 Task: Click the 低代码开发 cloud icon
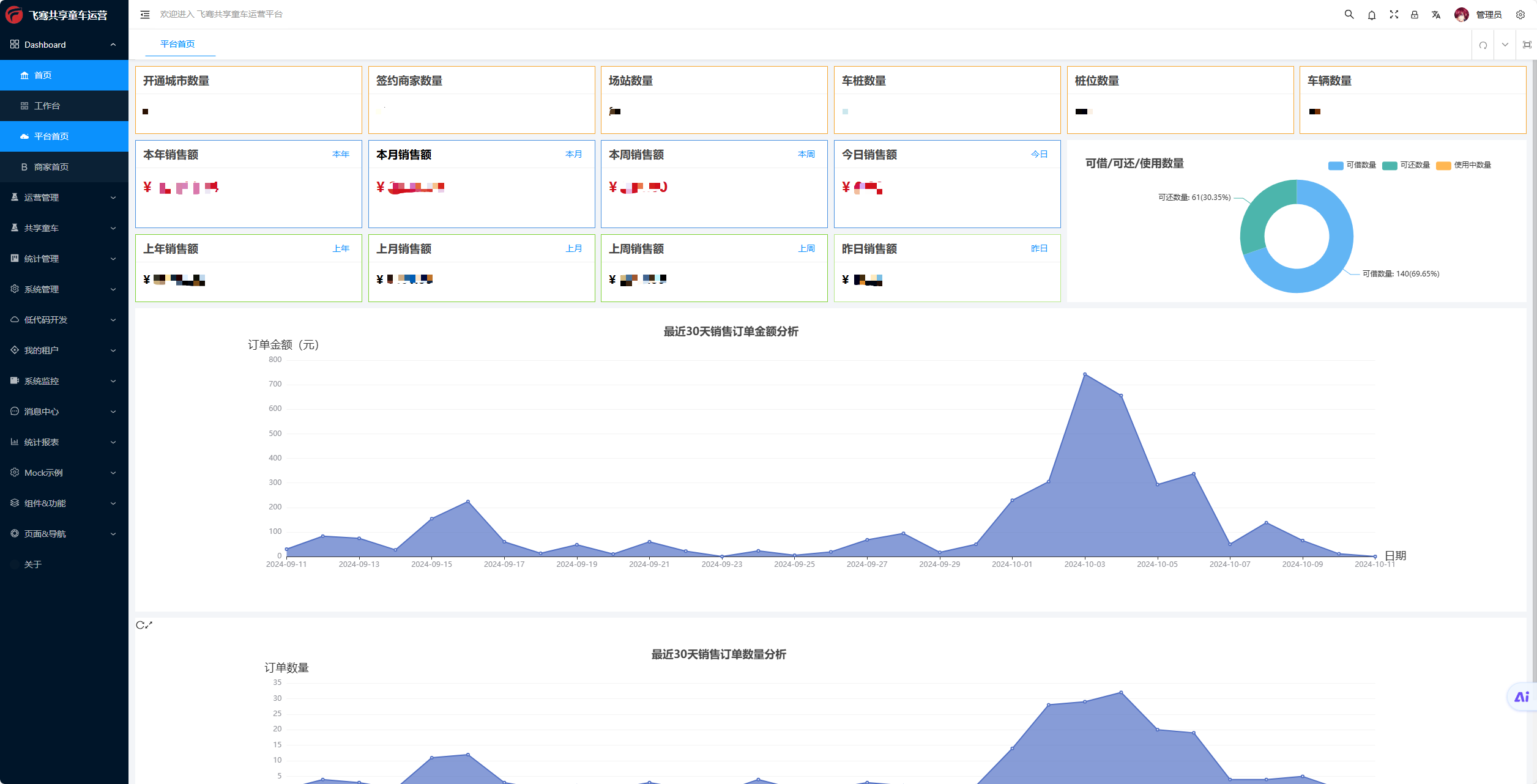[x=15, y=319]
